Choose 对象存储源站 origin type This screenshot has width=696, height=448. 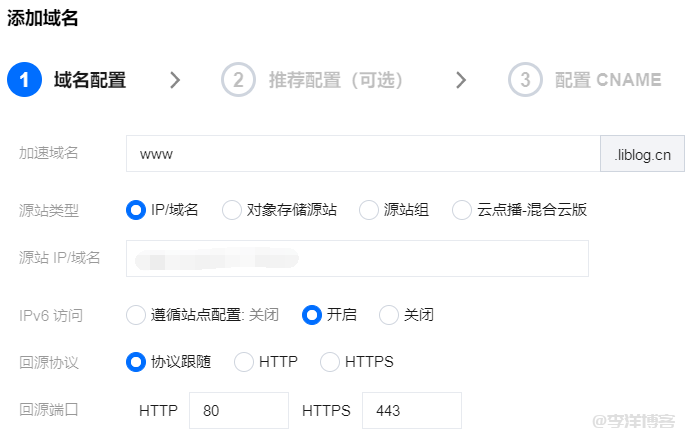point(232,210)
